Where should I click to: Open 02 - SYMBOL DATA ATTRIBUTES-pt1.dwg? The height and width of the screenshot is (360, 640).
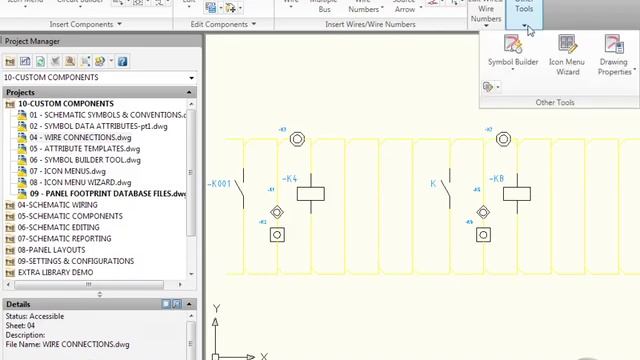[x=98, y=127]
